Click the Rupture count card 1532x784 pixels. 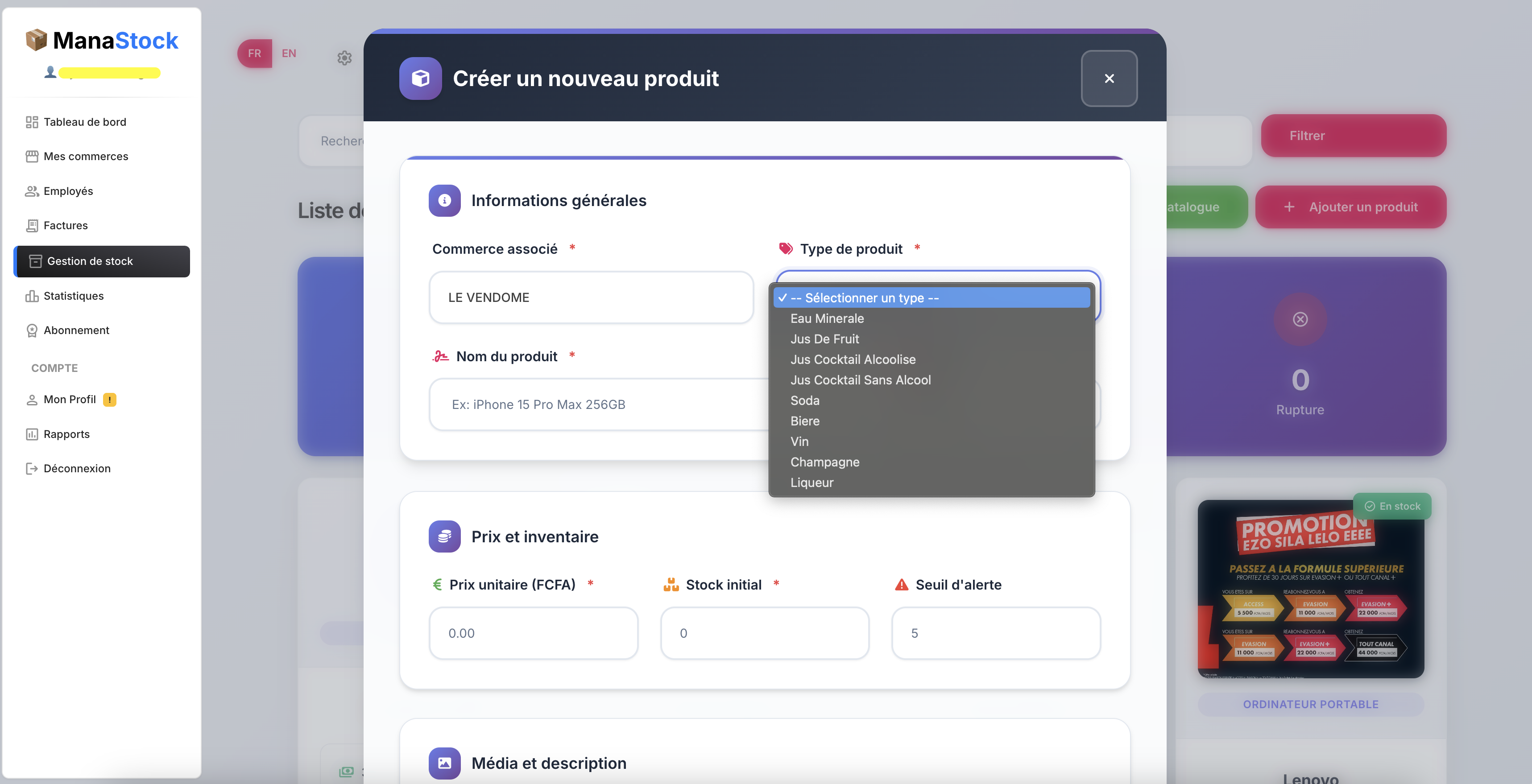[x=1306, y=356]
